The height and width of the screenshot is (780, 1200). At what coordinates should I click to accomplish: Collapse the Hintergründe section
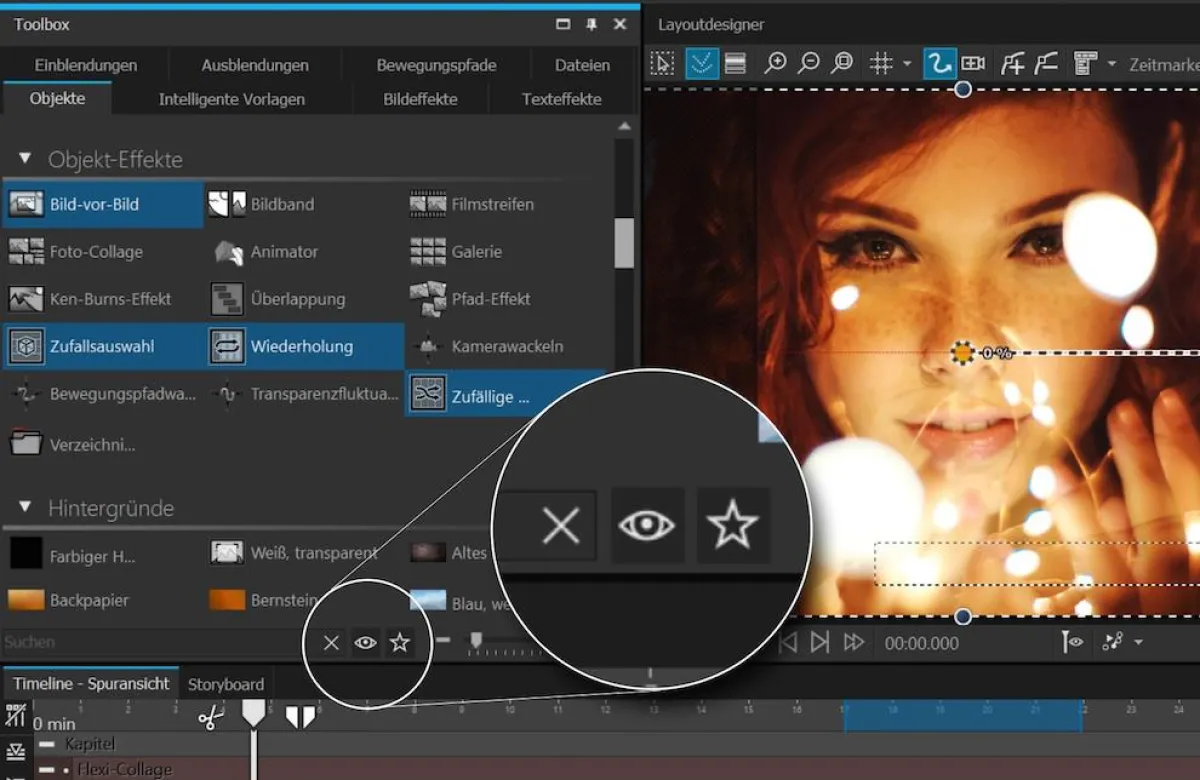point(26,508)
